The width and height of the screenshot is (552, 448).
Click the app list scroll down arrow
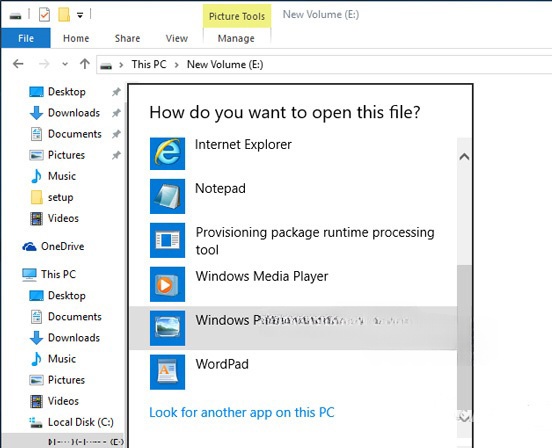coord(464,417)
